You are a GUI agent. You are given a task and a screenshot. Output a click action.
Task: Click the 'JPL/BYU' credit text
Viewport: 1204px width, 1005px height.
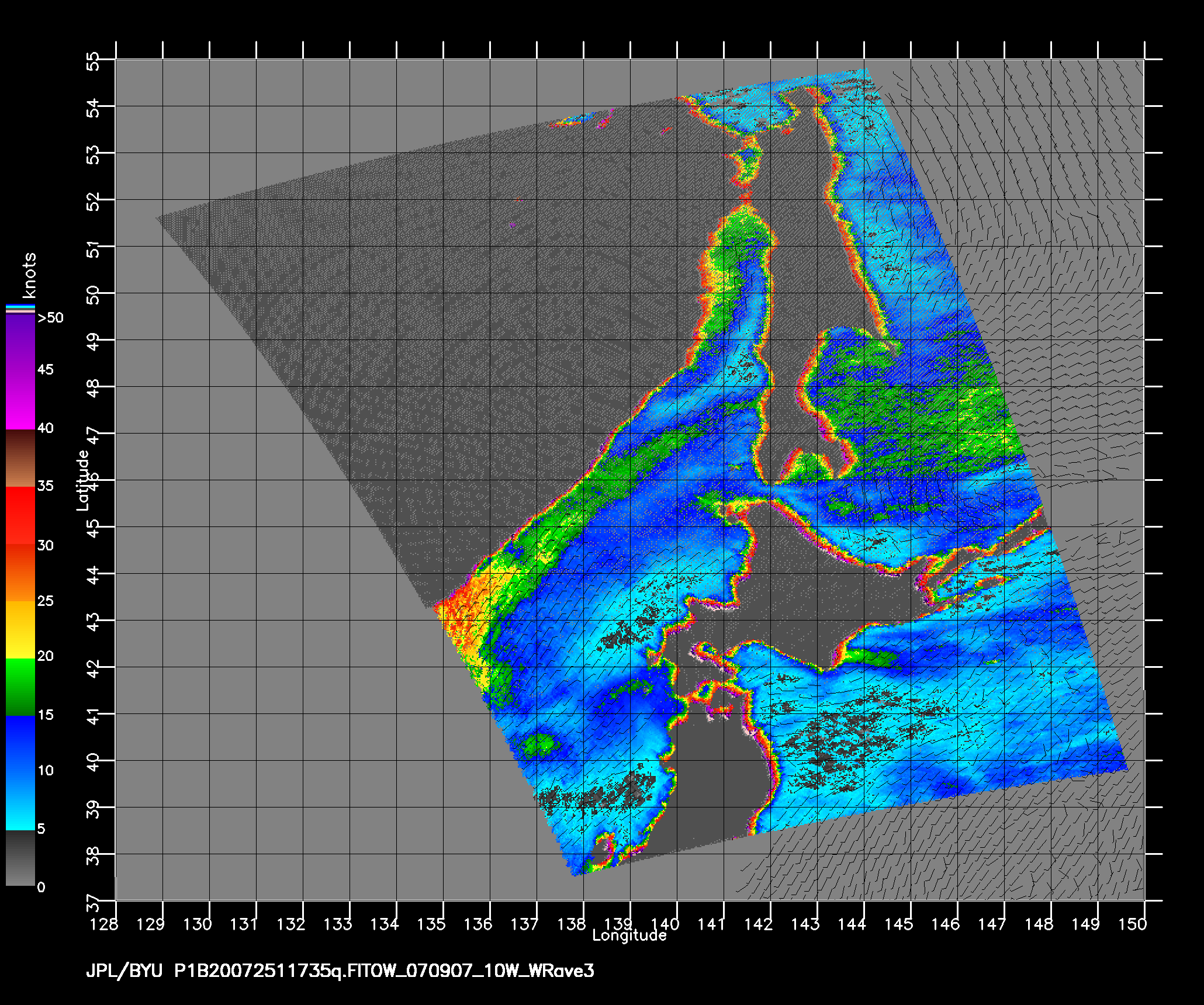click(124, 971)
